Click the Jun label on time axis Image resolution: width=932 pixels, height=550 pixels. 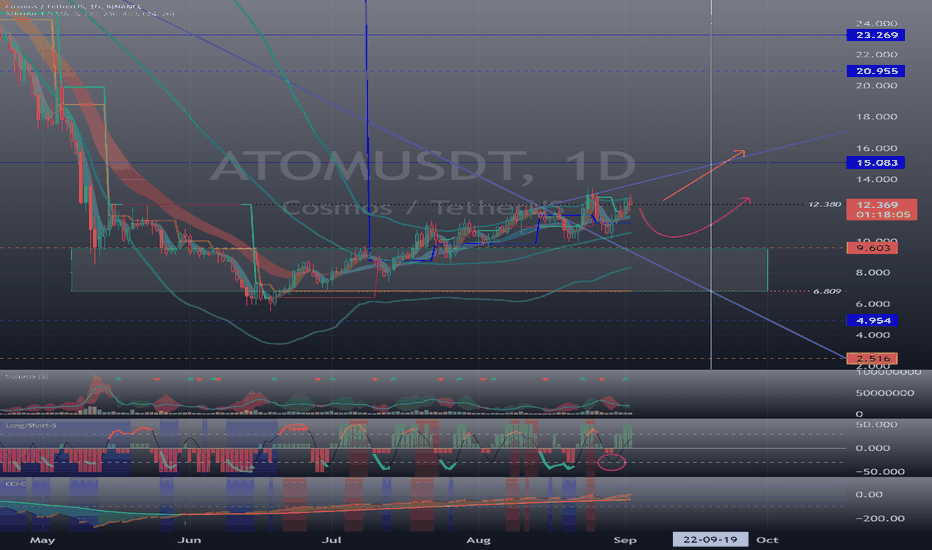tap(189, 540)
